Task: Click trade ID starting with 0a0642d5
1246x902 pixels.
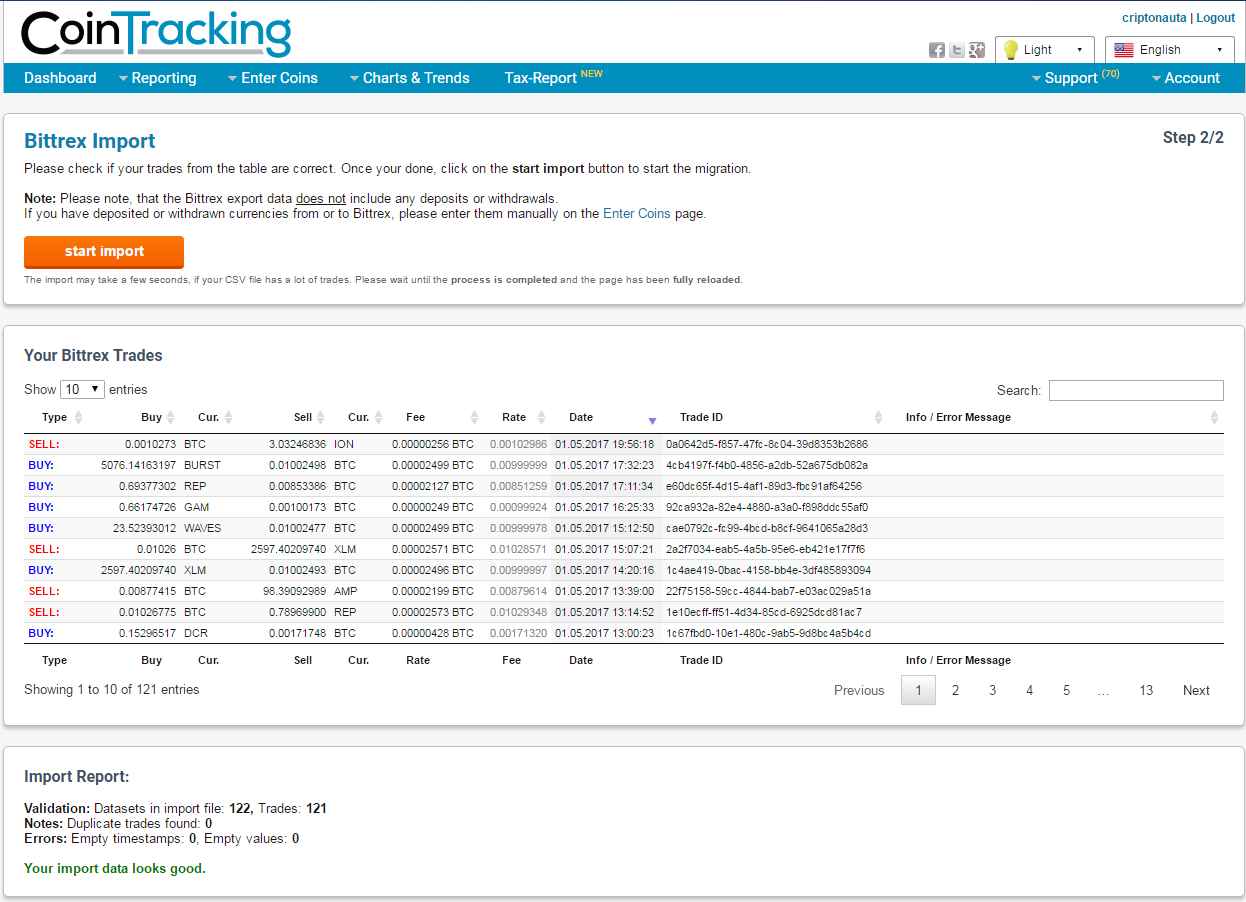Action: pos(767,444)
